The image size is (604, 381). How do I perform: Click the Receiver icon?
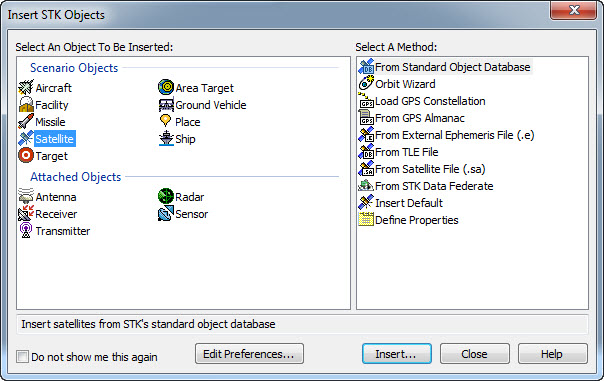pyautogui.click(x=26, y=213)
